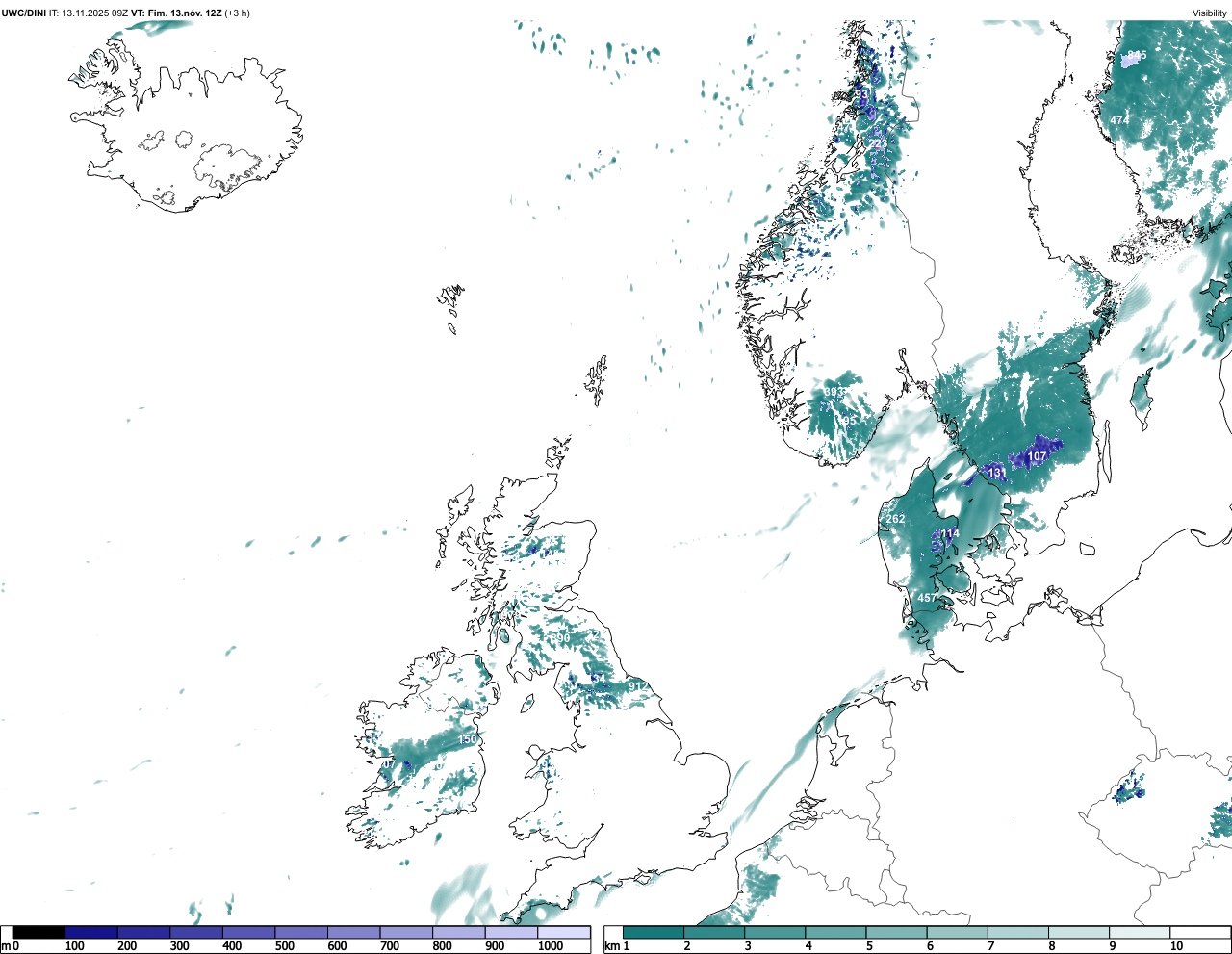Click the '262' visibility value in northwest Jutland
This screenshot has height=954, width=1232.
pyautogui.click(x=895, y=519)
